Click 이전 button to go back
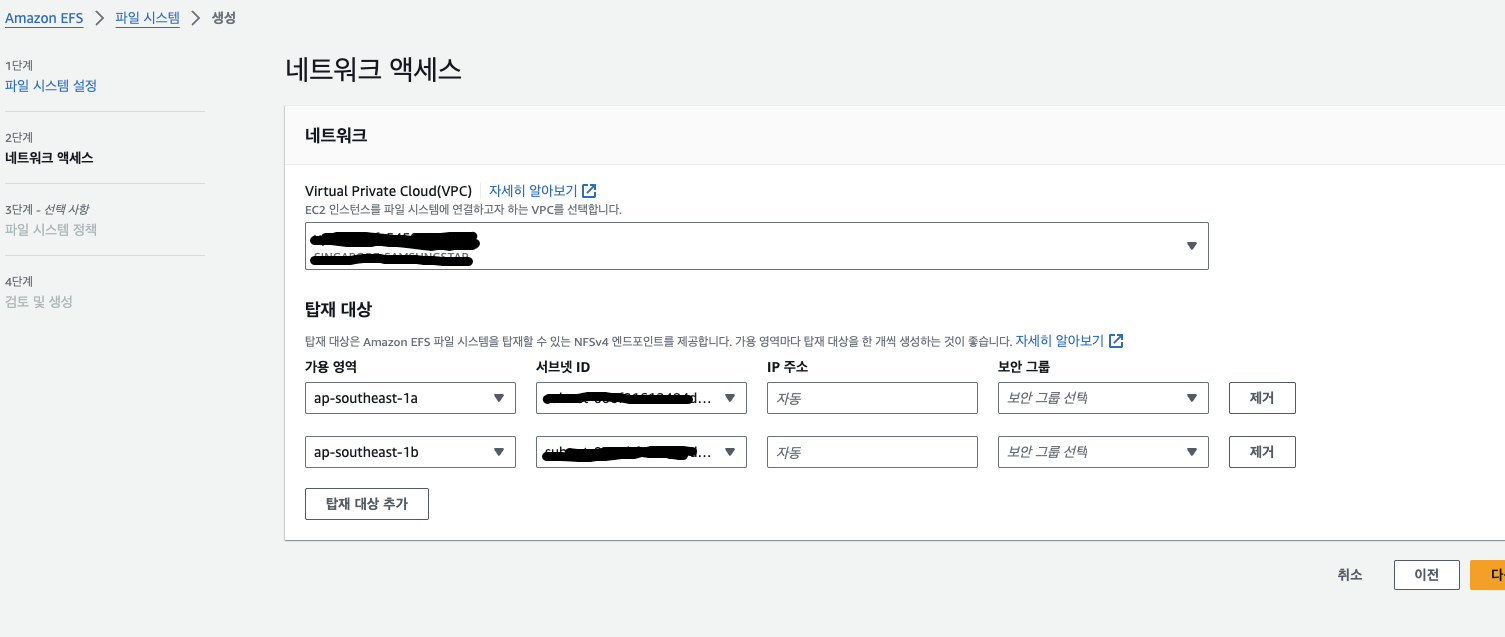The height and width of the screenshot is (637, 1505). pos(1426,575)
